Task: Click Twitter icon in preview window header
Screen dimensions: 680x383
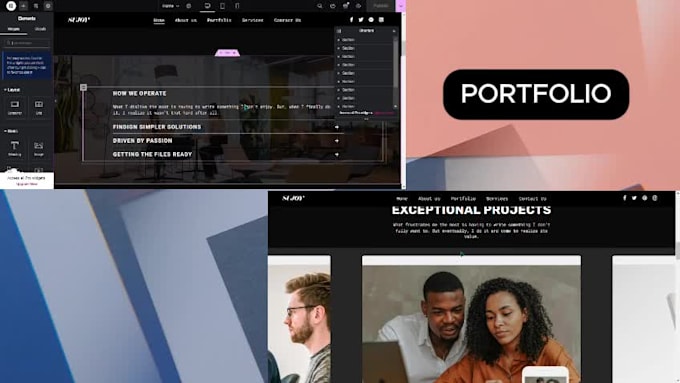Action: (634, 198)
